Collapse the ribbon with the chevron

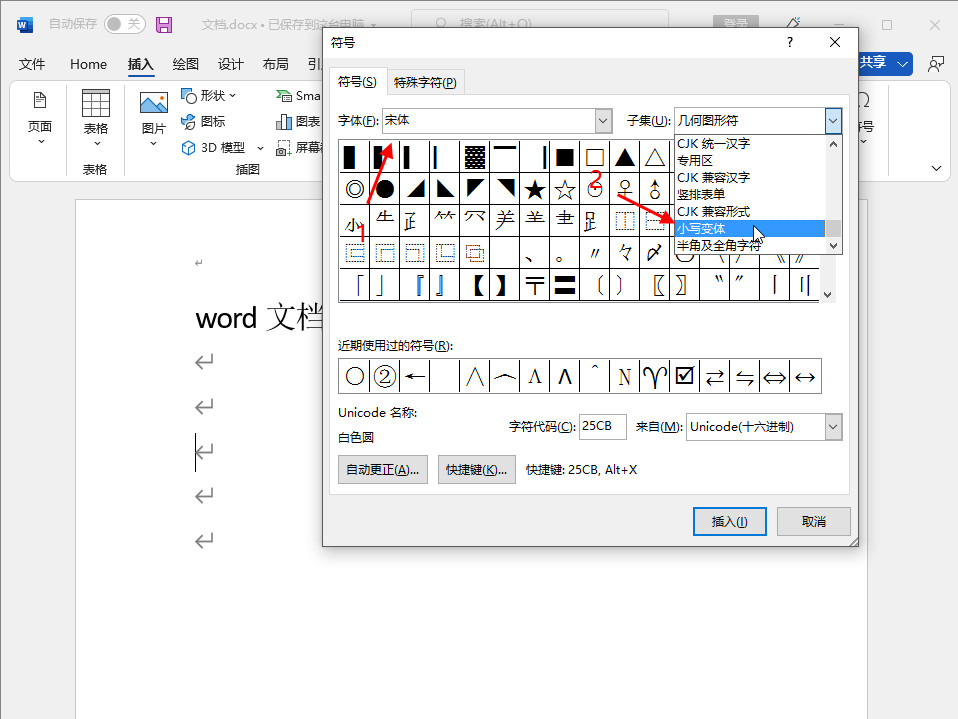(x=936, y=168)
